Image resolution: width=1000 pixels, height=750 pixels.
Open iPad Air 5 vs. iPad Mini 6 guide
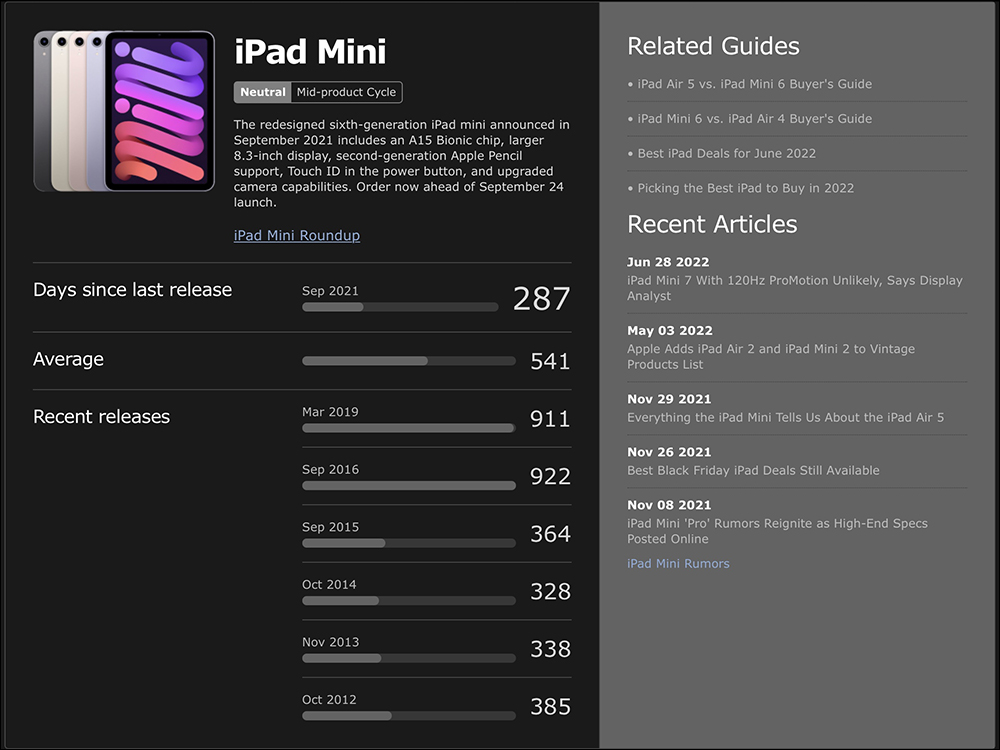(754, 84)
